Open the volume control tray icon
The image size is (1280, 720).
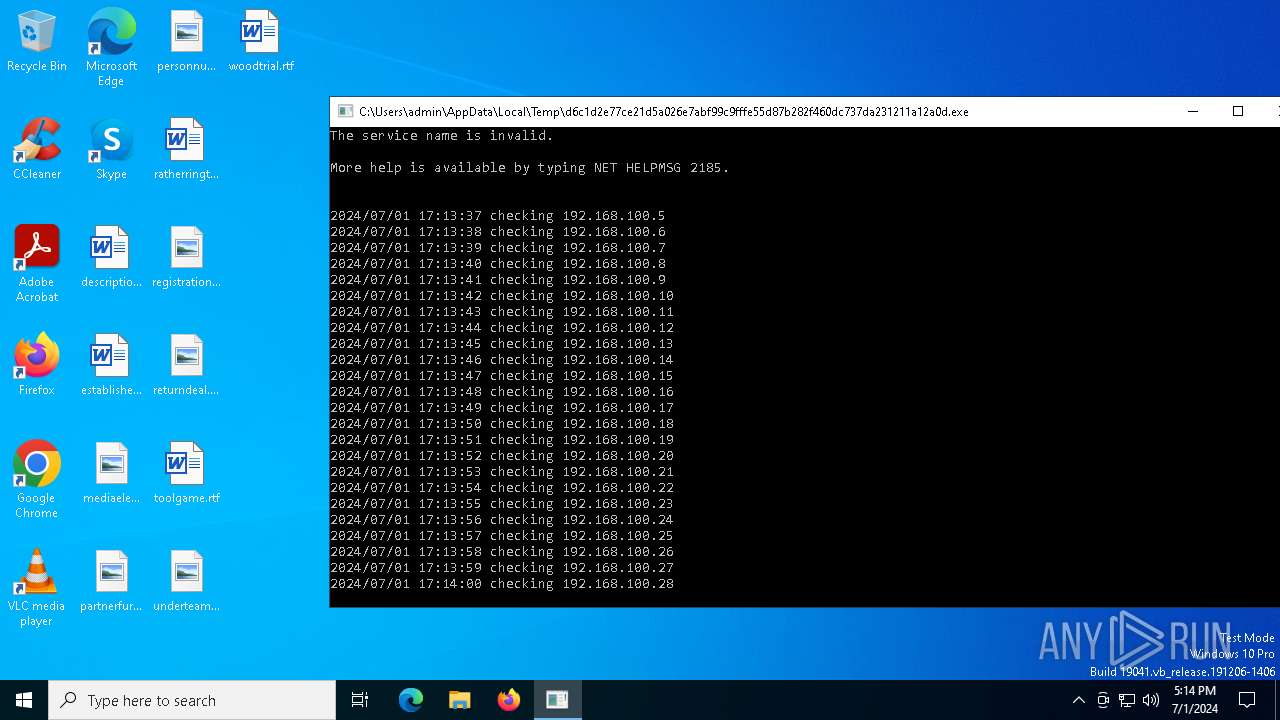coord(1151,700)
